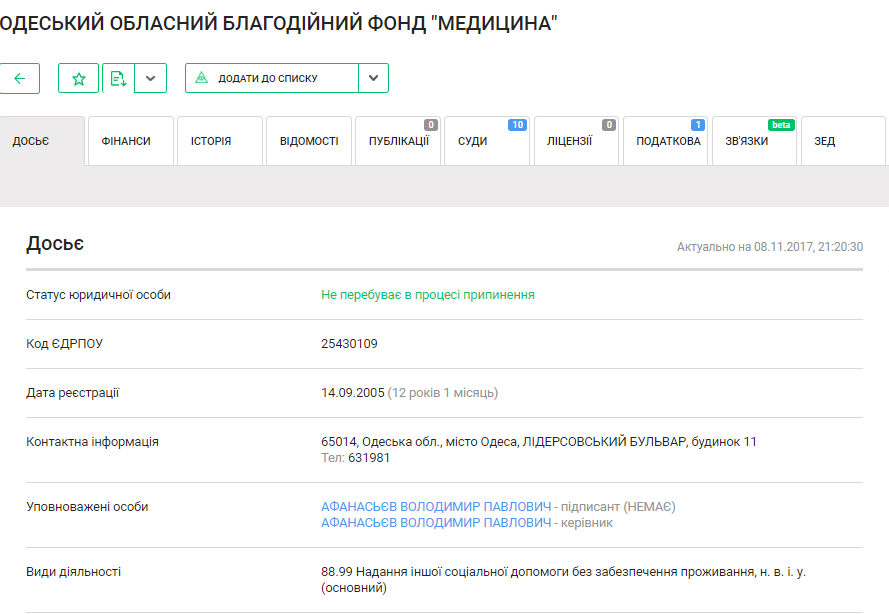The height and width of the screenshot is (614, 889).
Task: Click the 'Досьє' tab
Action: [x=31, y=141]
